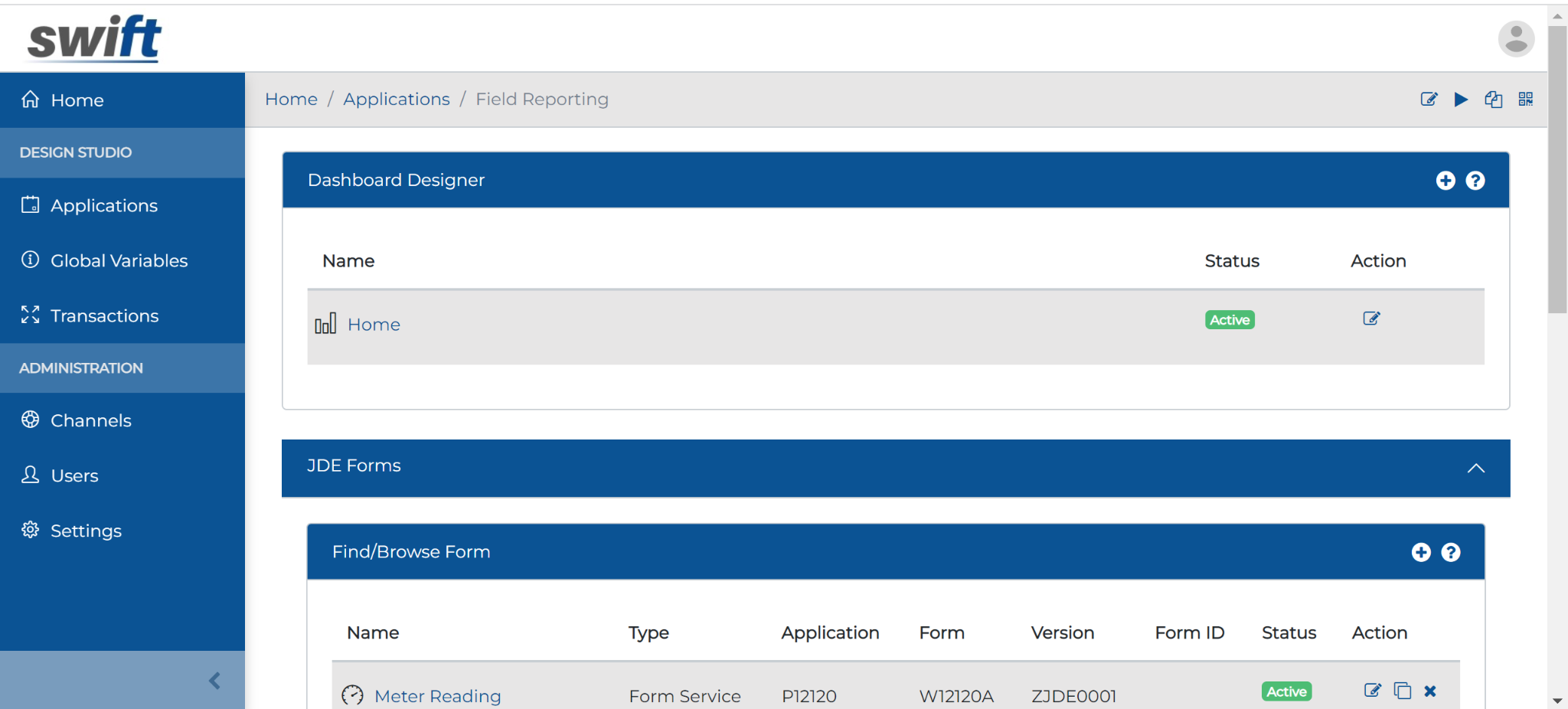Add a new dashboard
The width and height of the screenshot is (1568, 709).
tap(1445, 180)
